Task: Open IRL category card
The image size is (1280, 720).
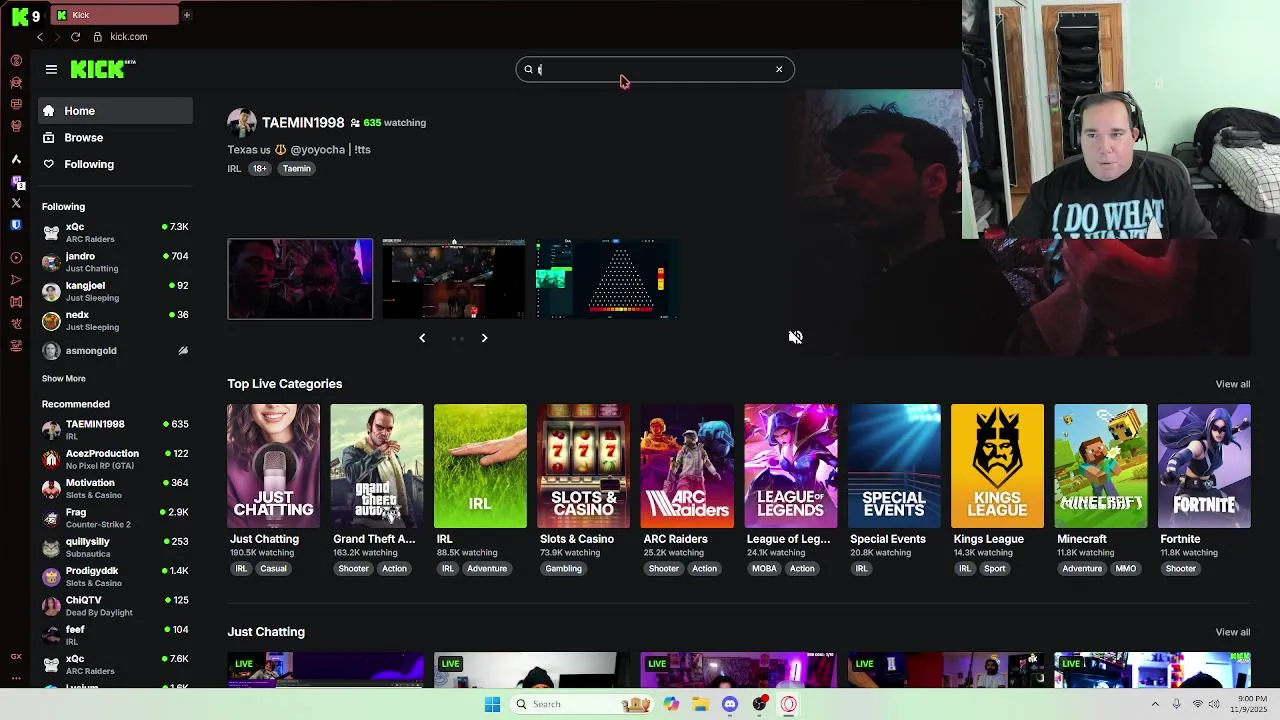Action: click(x=480, y=466)
